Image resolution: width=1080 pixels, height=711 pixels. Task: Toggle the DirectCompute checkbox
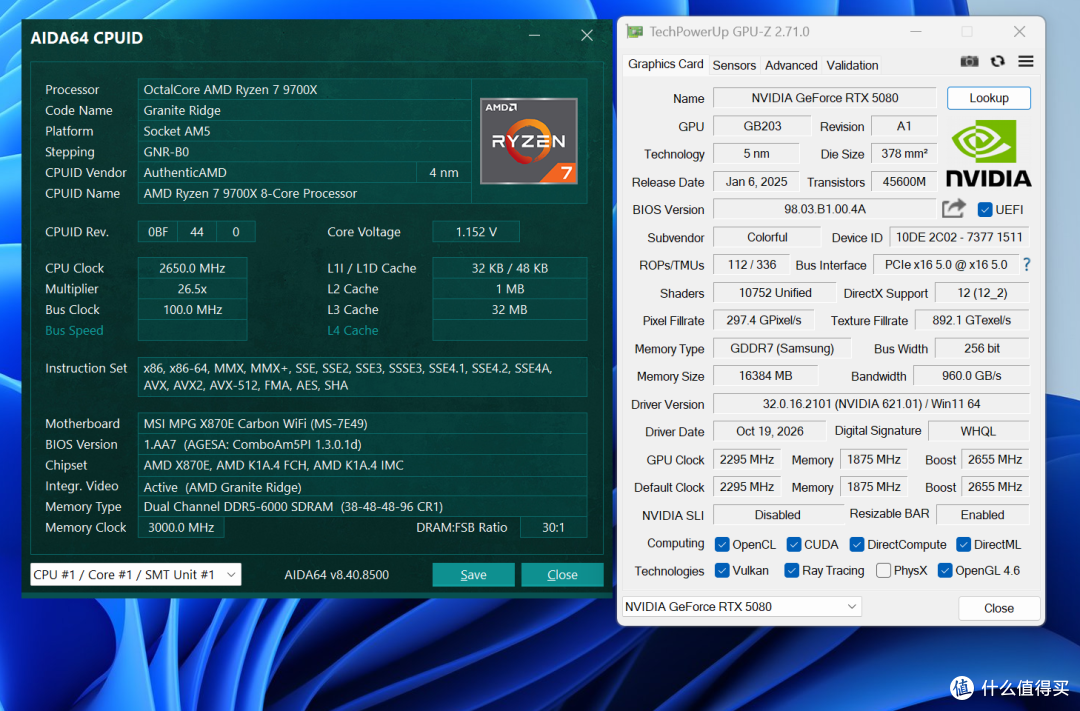[x=857, y=544]
